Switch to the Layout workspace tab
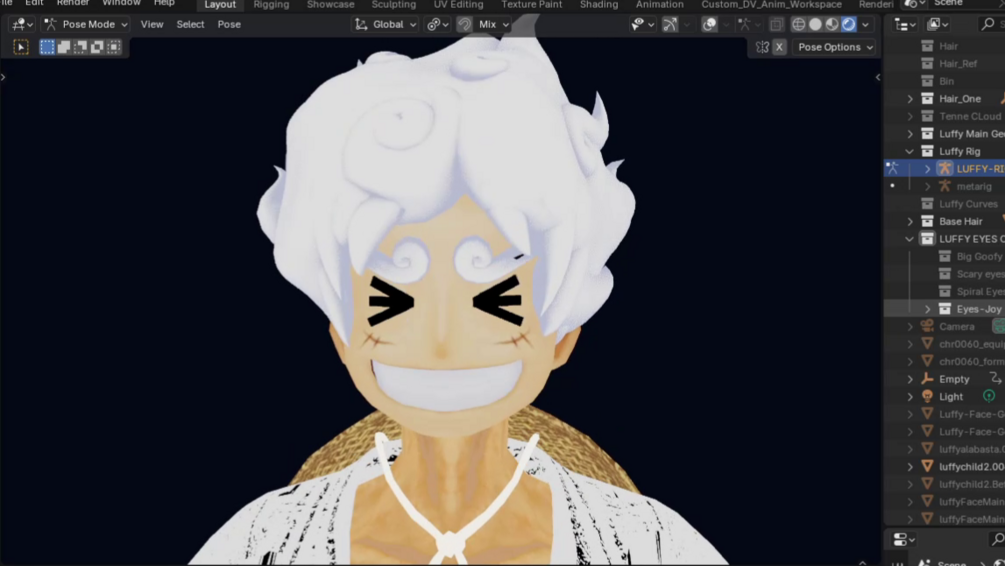Screen dimensions: 1005x566 click(220, 4)
